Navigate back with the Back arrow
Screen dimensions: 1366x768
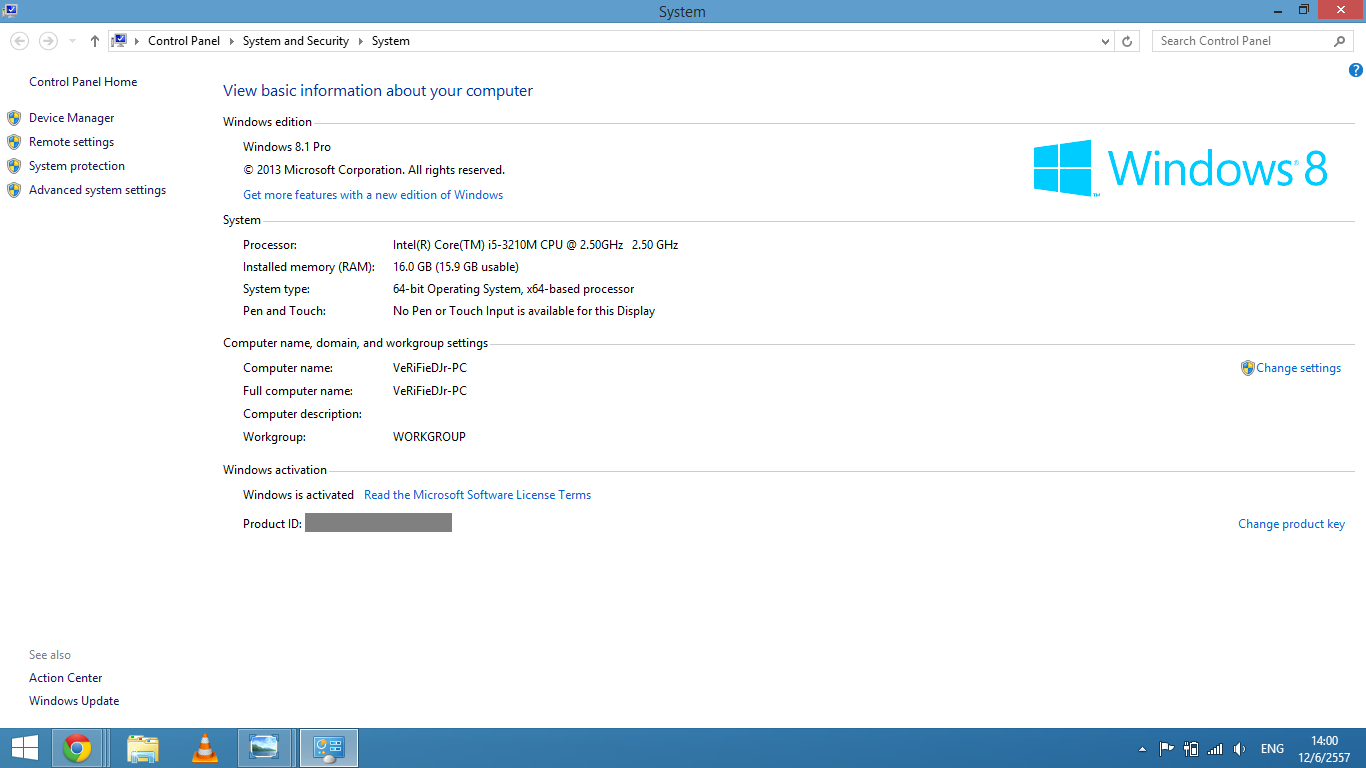point(19,41)
